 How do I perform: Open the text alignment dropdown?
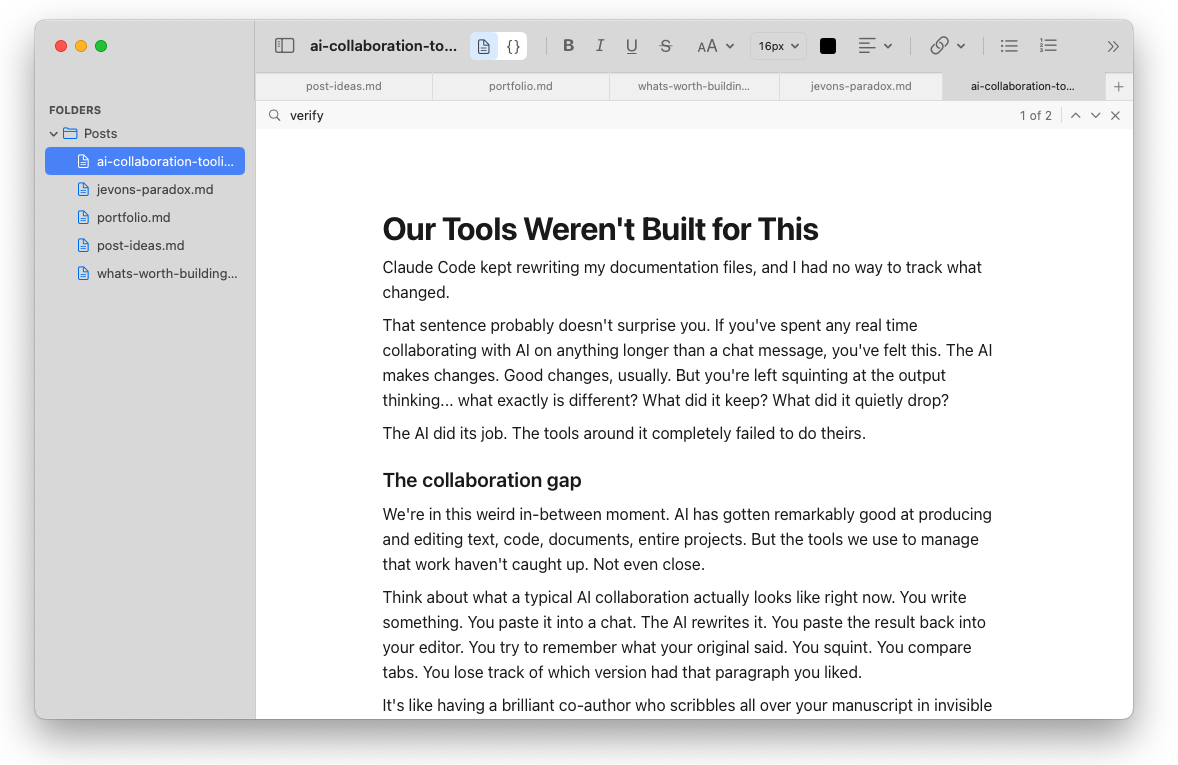875,46
